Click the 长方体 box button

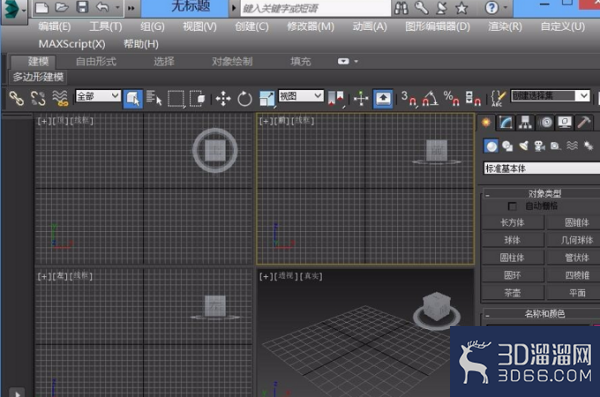(512, 223)
